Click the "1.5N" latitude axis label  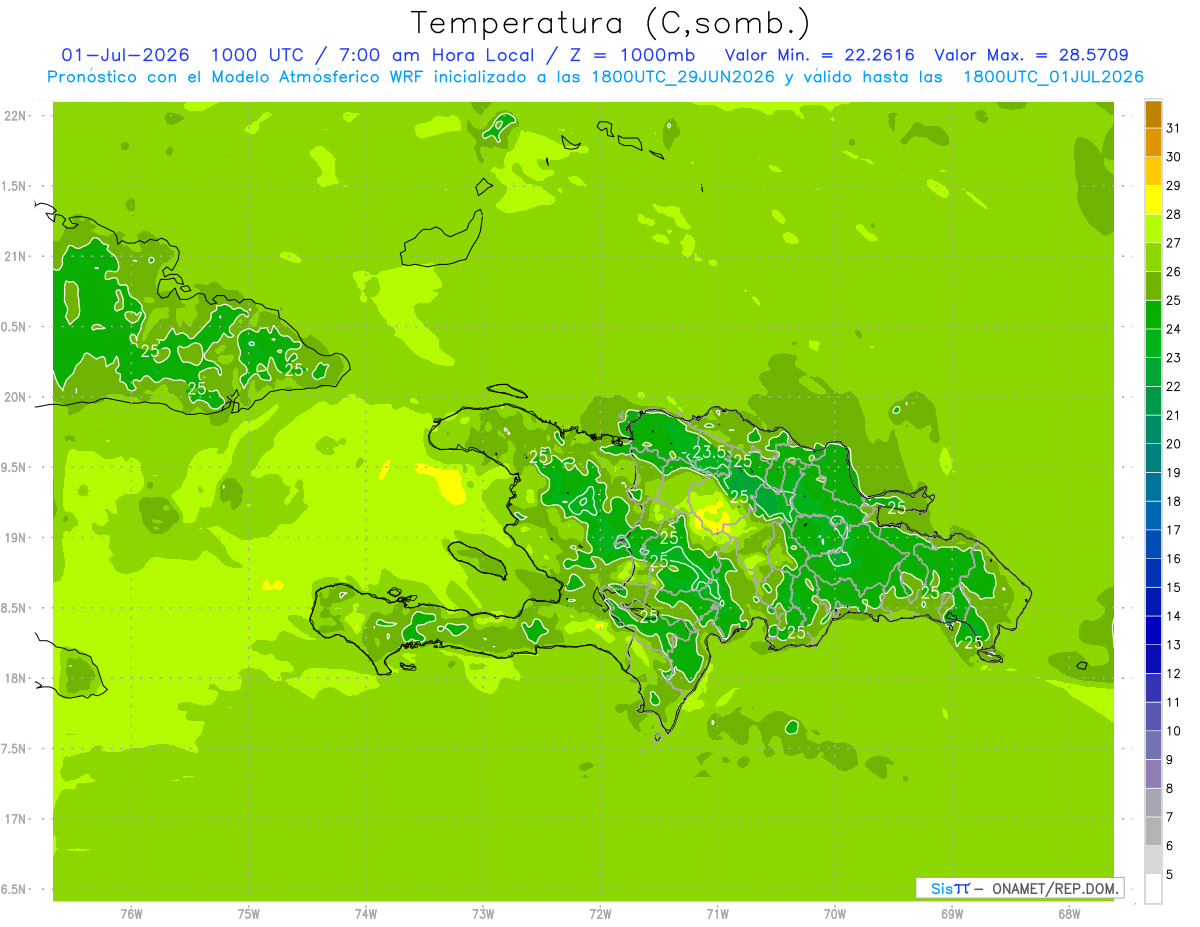click(15, 187)
